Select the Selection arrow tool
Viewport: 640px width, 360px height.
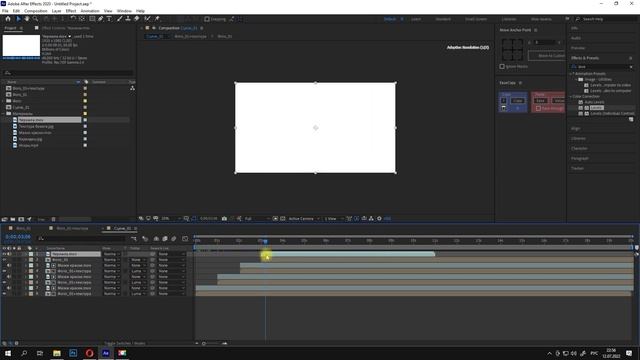click(18, 19)
